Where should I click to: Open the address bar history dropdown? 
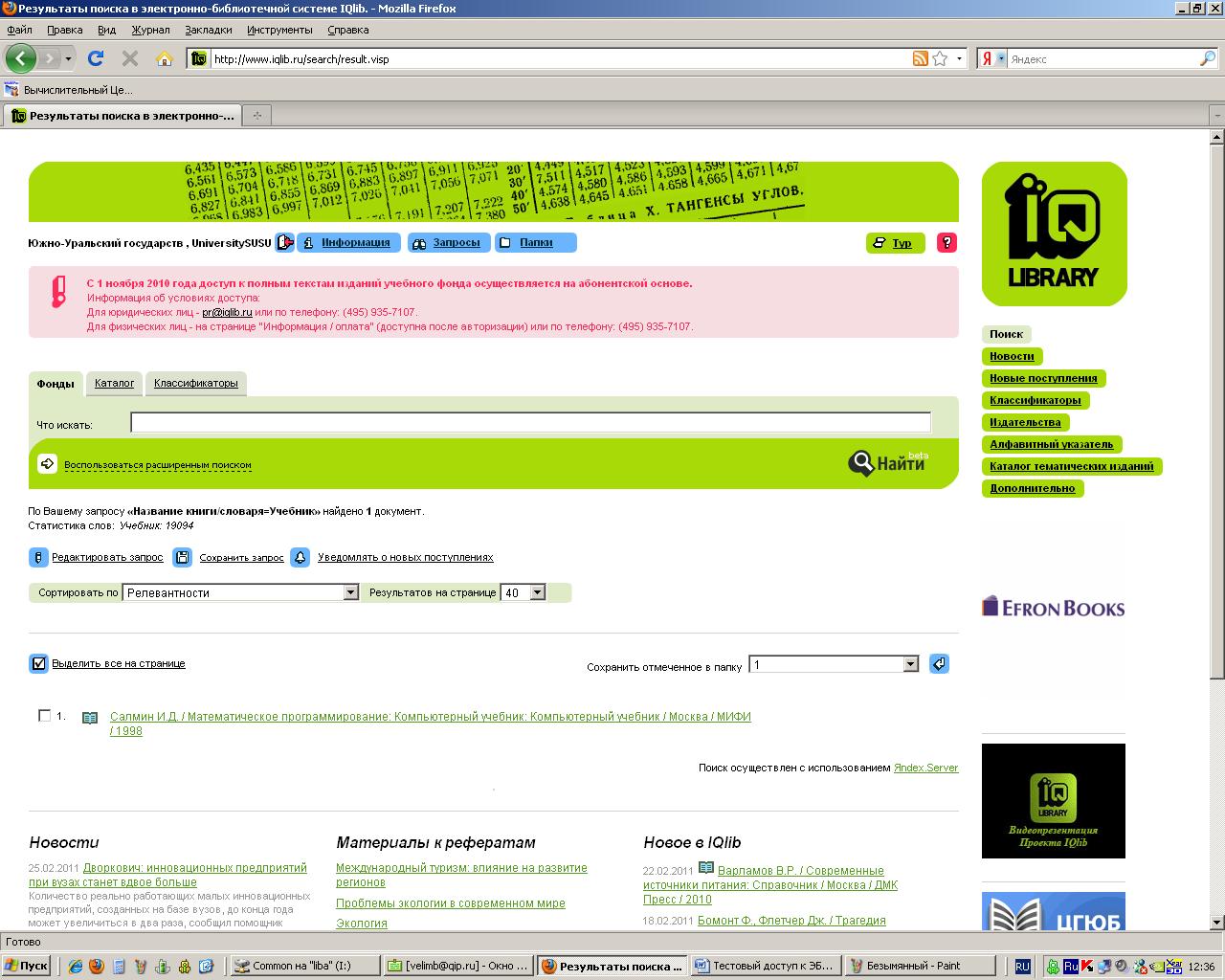coord(959,58)
